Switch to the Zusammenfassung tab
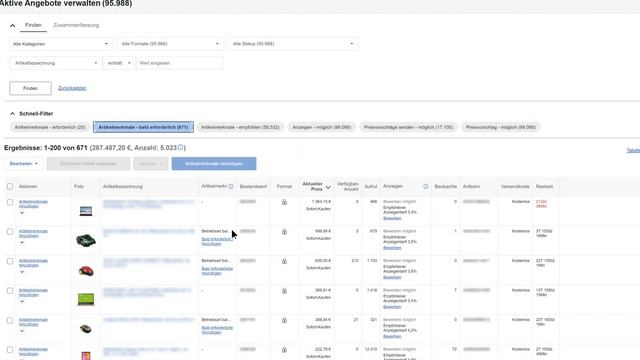 pos(76,25)
